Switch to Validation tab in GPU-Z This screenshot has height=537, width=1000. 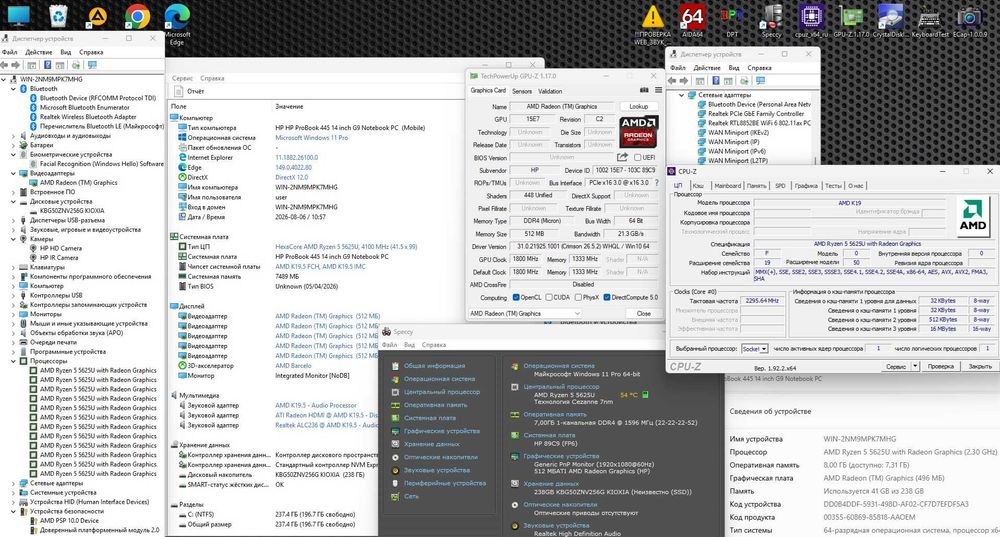550,91
